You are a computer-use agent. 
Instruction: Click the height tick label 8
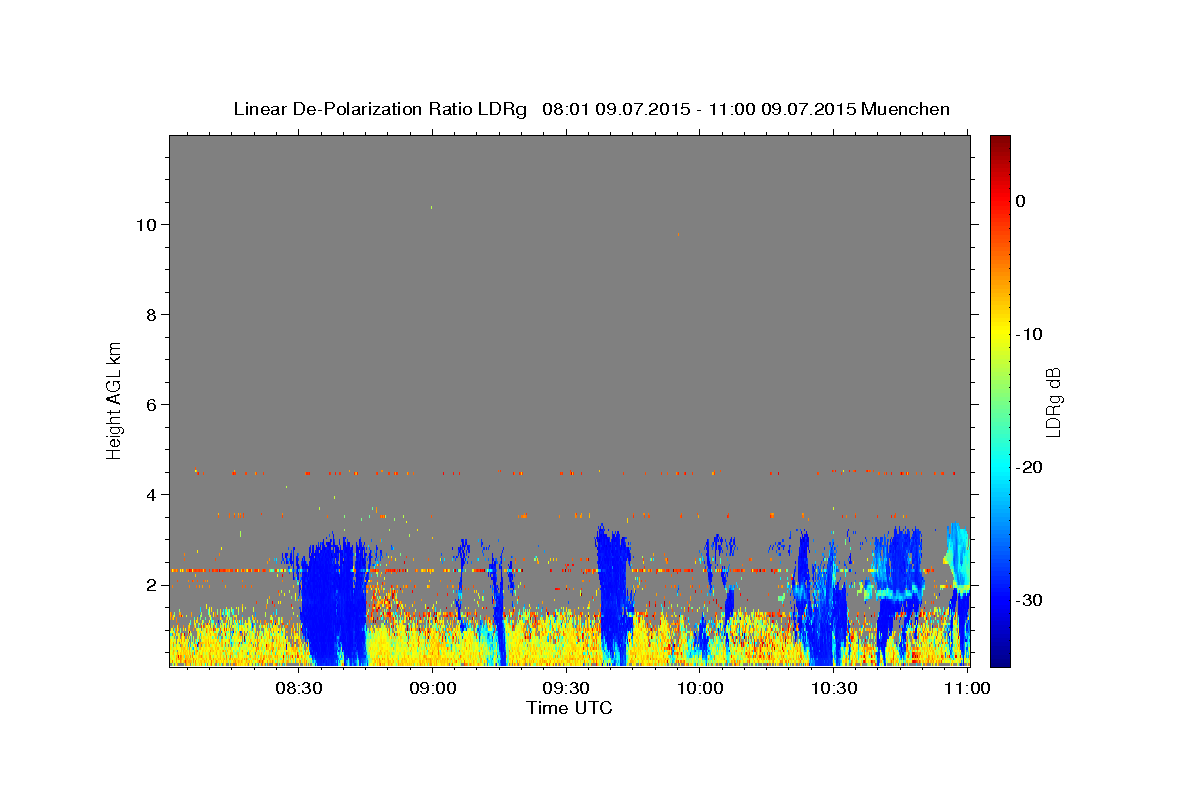[x=152, y=314]
